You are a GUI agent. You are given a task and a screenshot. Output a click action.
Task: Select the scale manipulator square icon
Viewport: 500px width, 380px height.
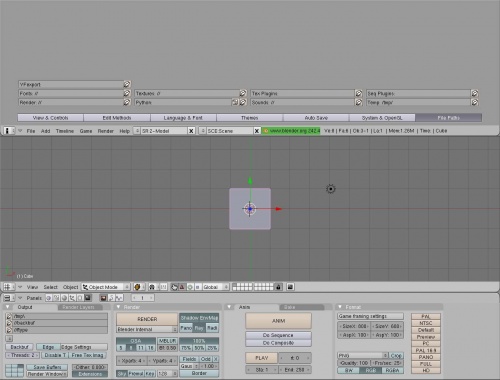pos(198,287)
